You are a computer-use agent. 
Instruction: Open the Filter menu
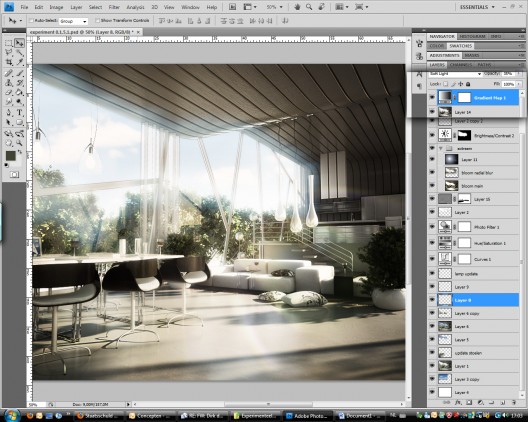pos(114,7)
